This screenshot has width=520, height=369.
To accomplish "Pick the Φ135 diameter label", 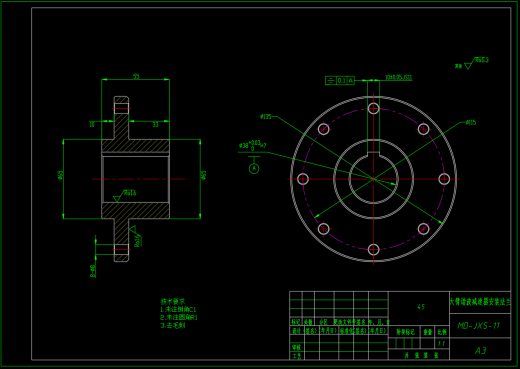I will click(266, 117).
